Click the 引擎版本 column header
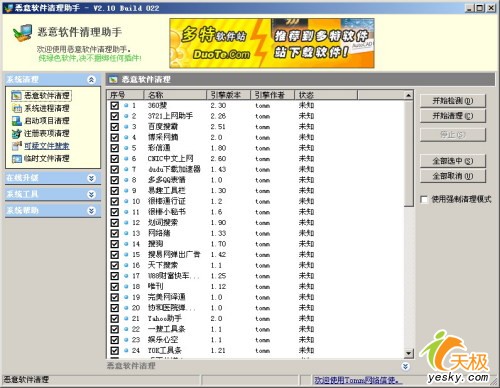This screenshot has height=388, width=500. click(x=228, y=95)
